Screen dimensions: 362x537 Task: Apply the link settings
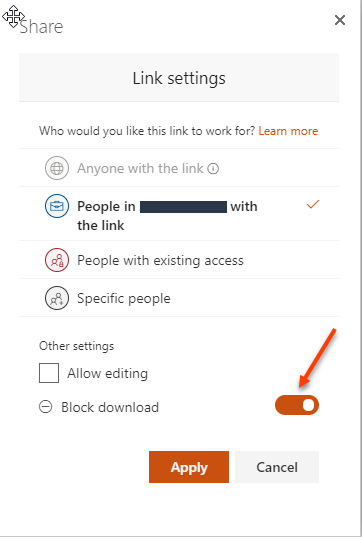(189, 467)
